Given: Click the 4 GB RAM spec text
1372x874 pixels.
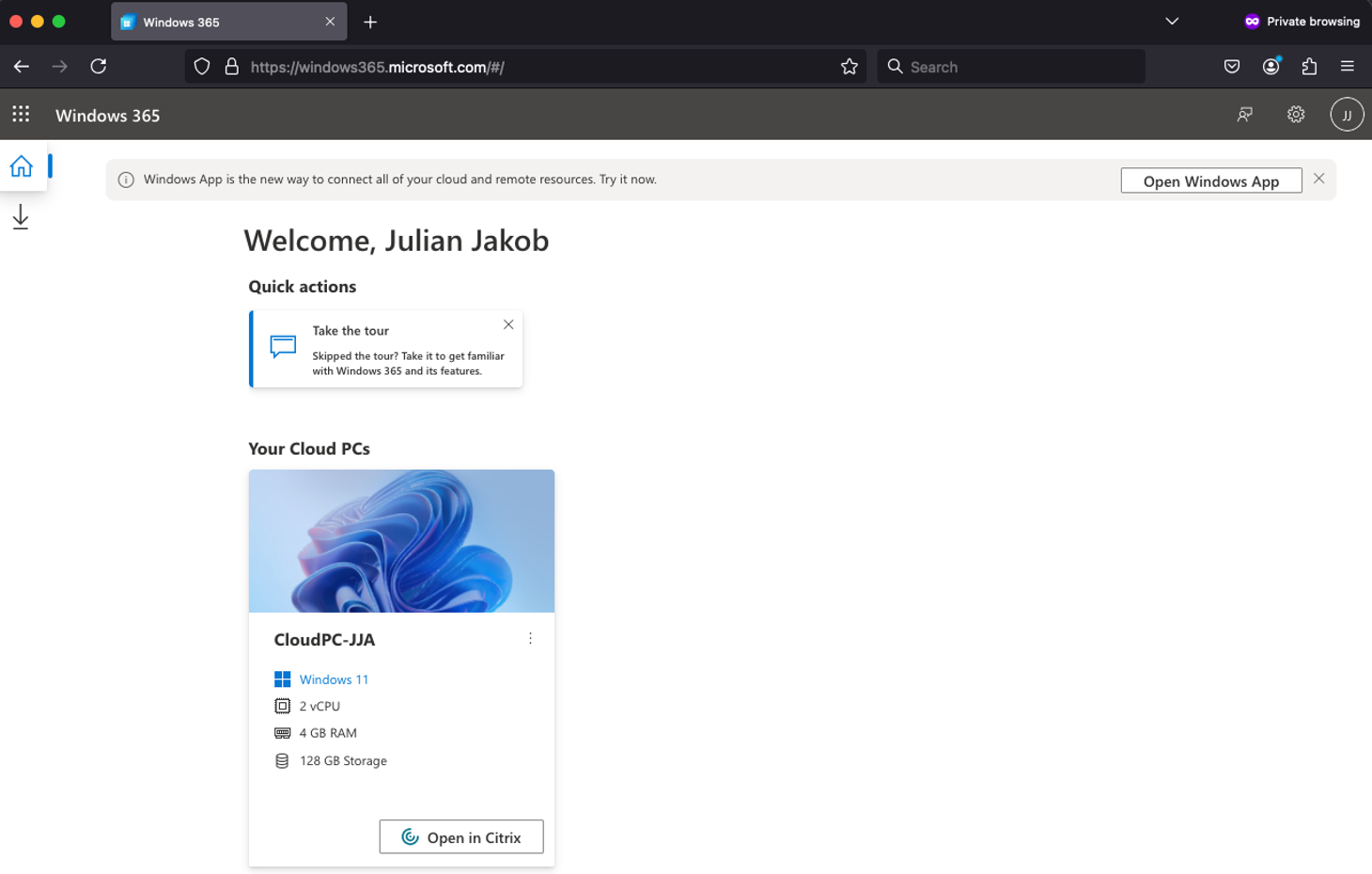Looking at the screenshot, I should pyautogui.click(x=328, y=733).
